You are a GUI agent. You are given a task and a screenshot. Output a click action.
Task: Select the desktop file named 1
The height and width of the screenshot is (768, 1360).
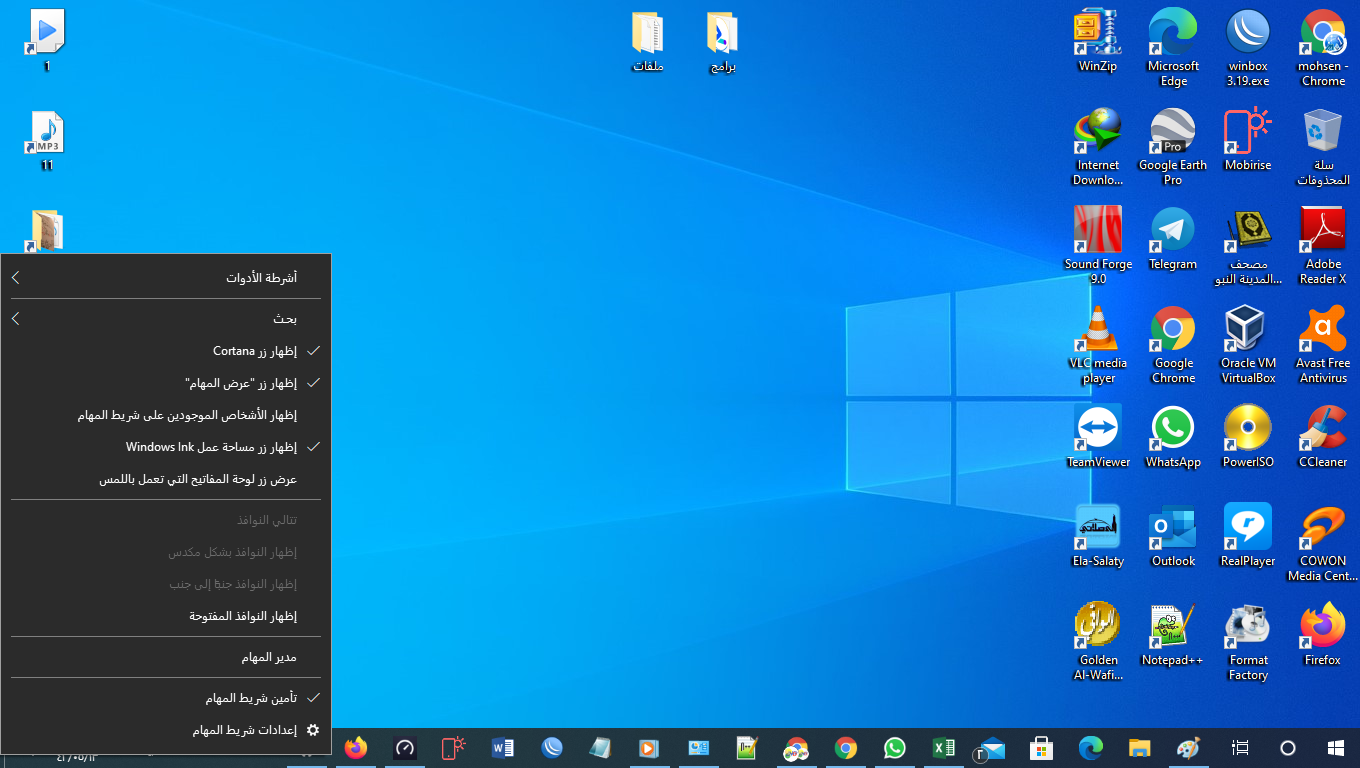point(46,40)
